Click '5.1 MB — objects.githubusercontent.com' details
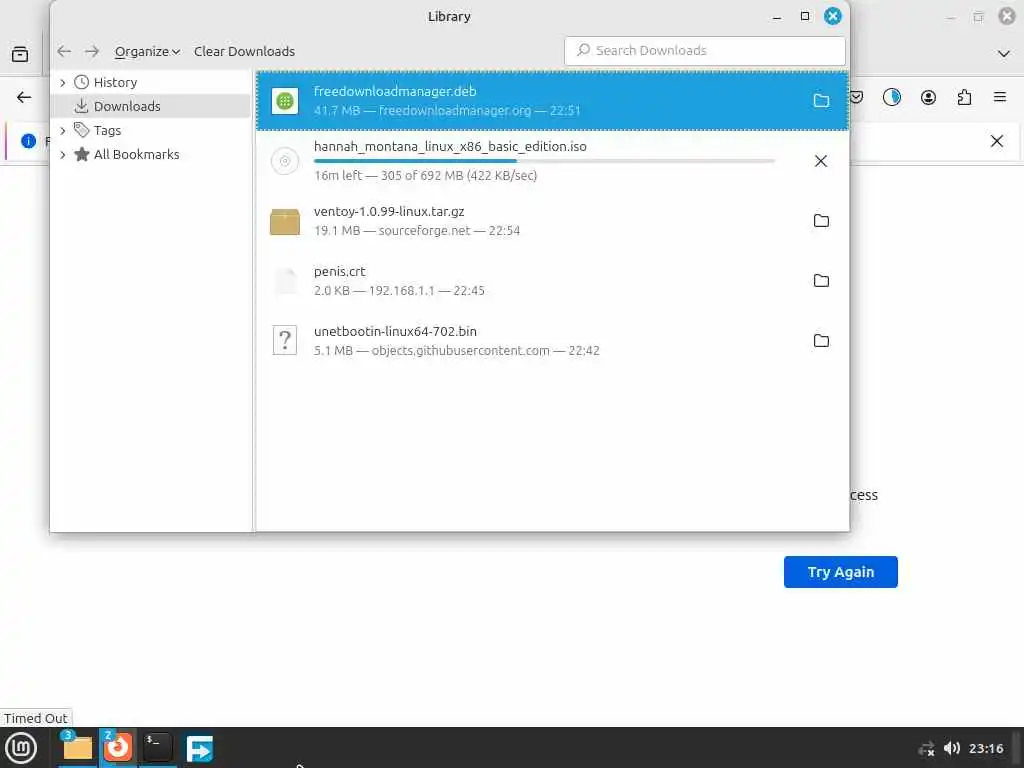The height and width of the screenshot is (768, 1024). pos(456,351)
